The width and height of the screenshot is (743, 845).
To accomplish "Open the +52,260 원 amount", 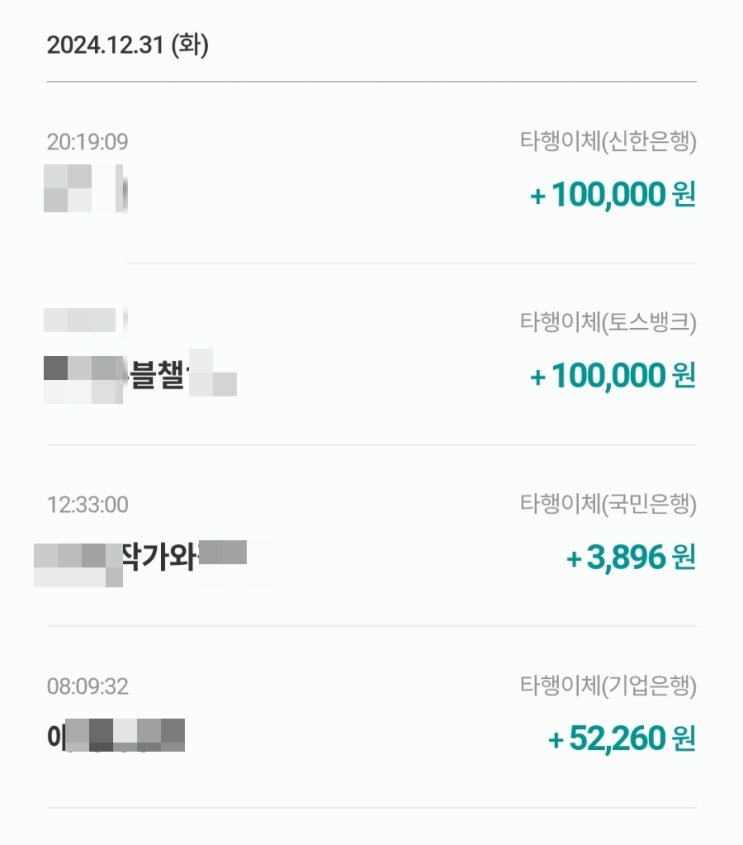I will pos(621,739).
